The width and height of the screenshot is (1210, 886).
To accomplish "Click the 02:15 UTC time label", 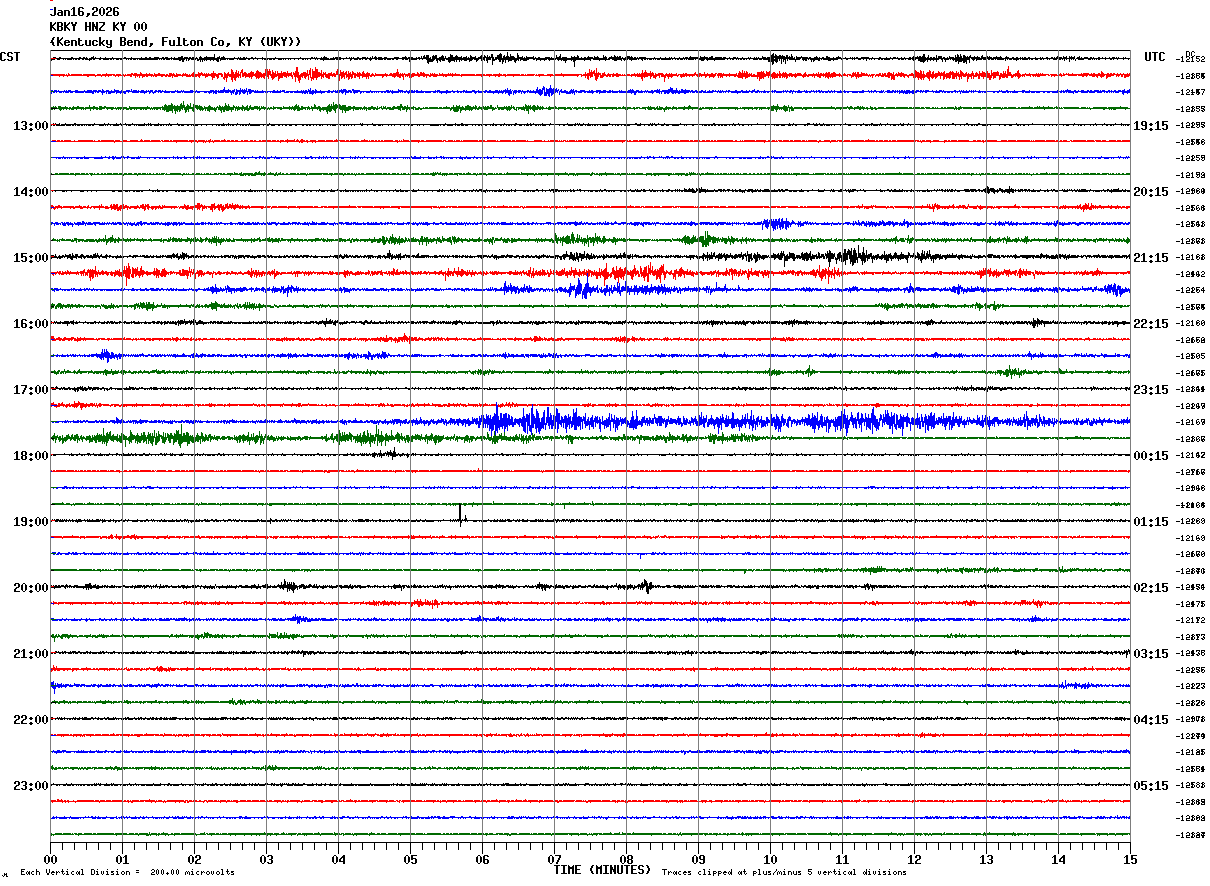I will click(1151, 588).
